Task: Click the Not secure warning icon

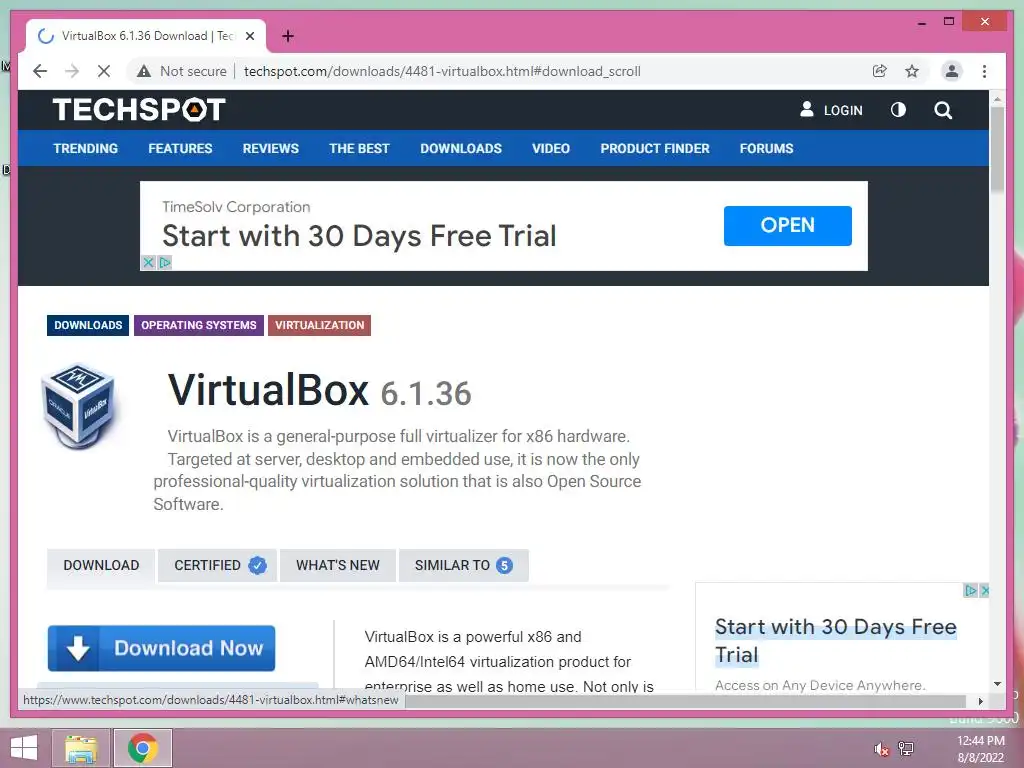Action: (x=144, y=71)
